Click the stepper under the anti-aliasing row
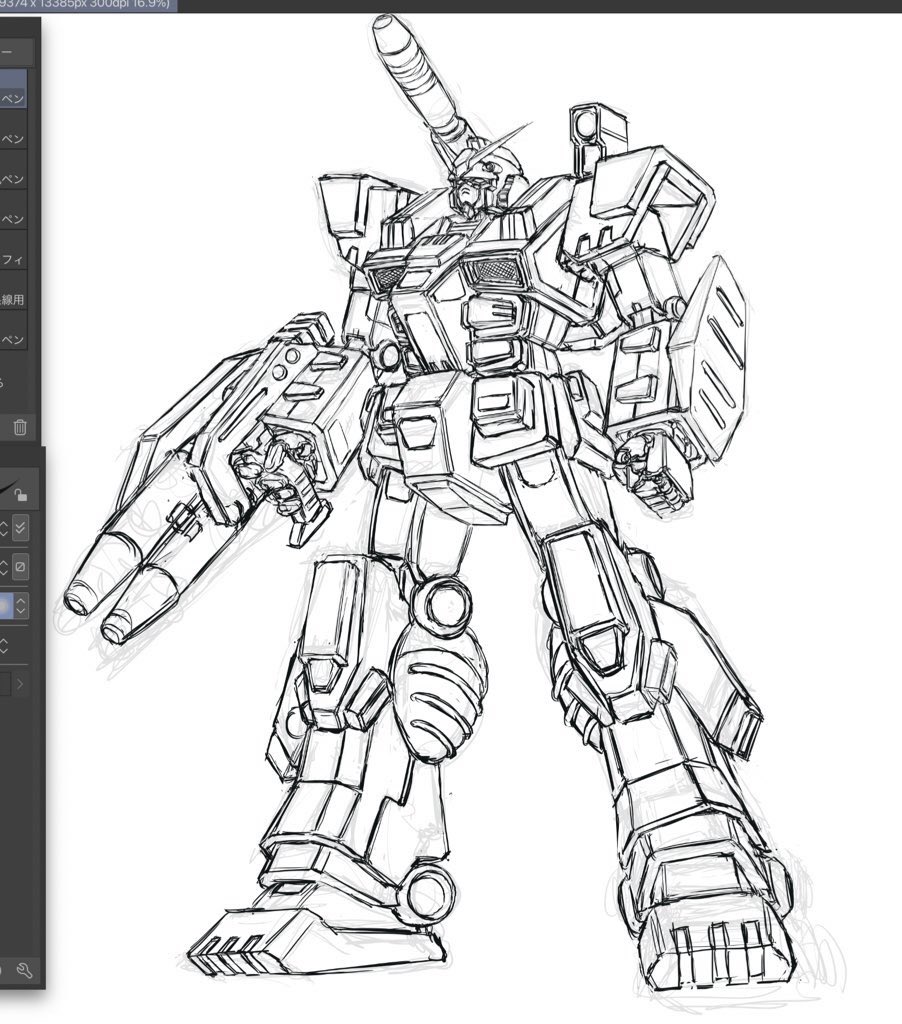Image resolution: width=902 pixels, height=1024 pixels. tap(4, 646)
